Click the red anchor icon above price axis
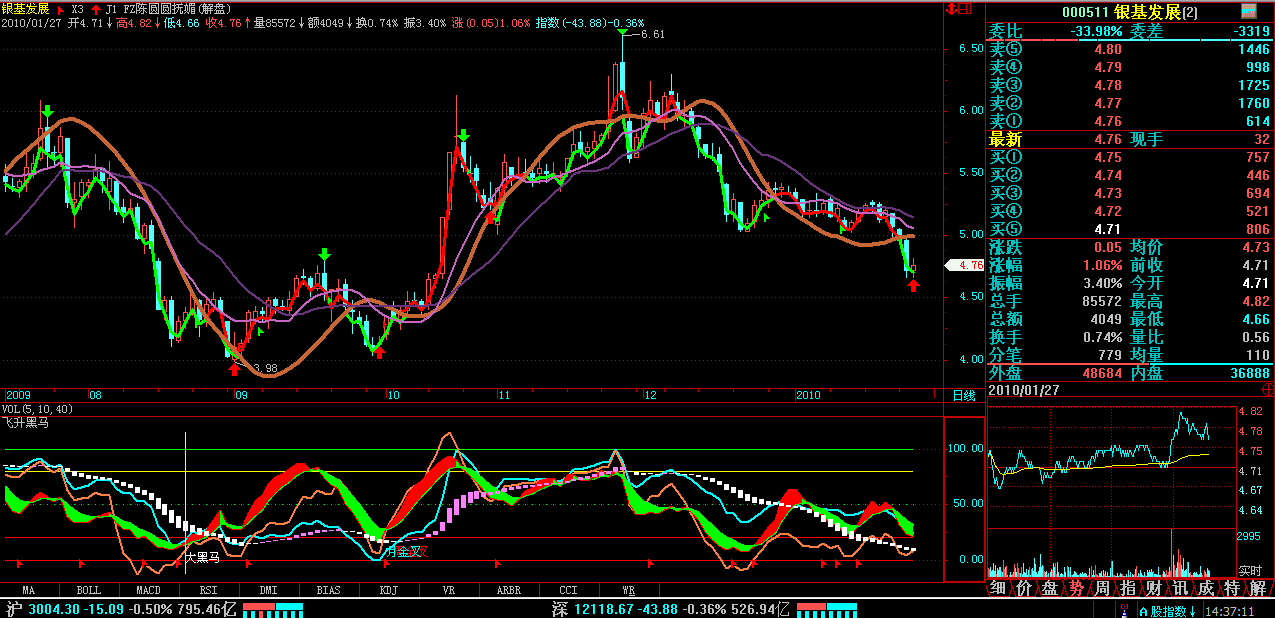1275x618 pixels. pos(950,9)
